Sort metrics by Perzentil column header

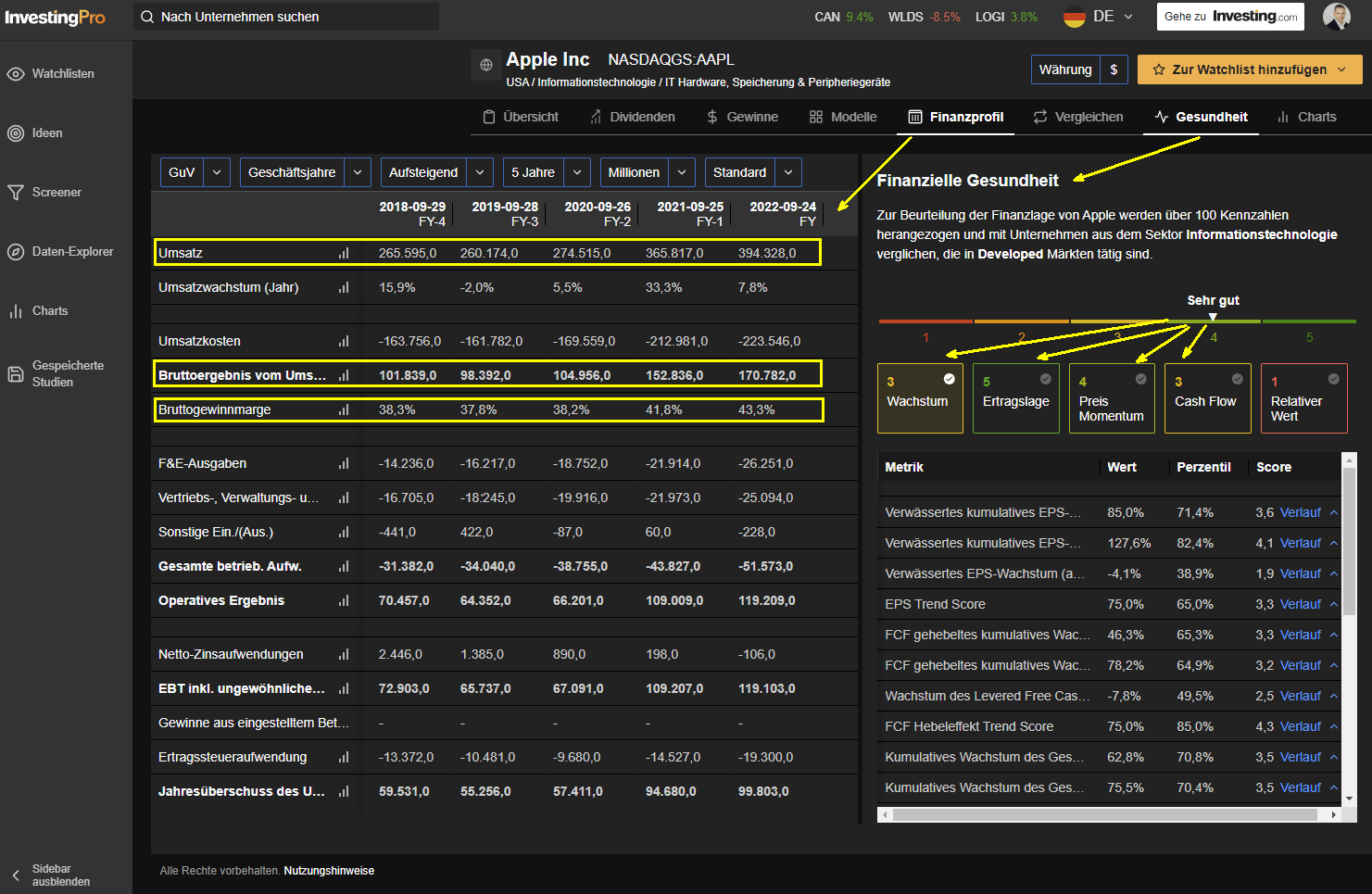(x=1203, y=467)
